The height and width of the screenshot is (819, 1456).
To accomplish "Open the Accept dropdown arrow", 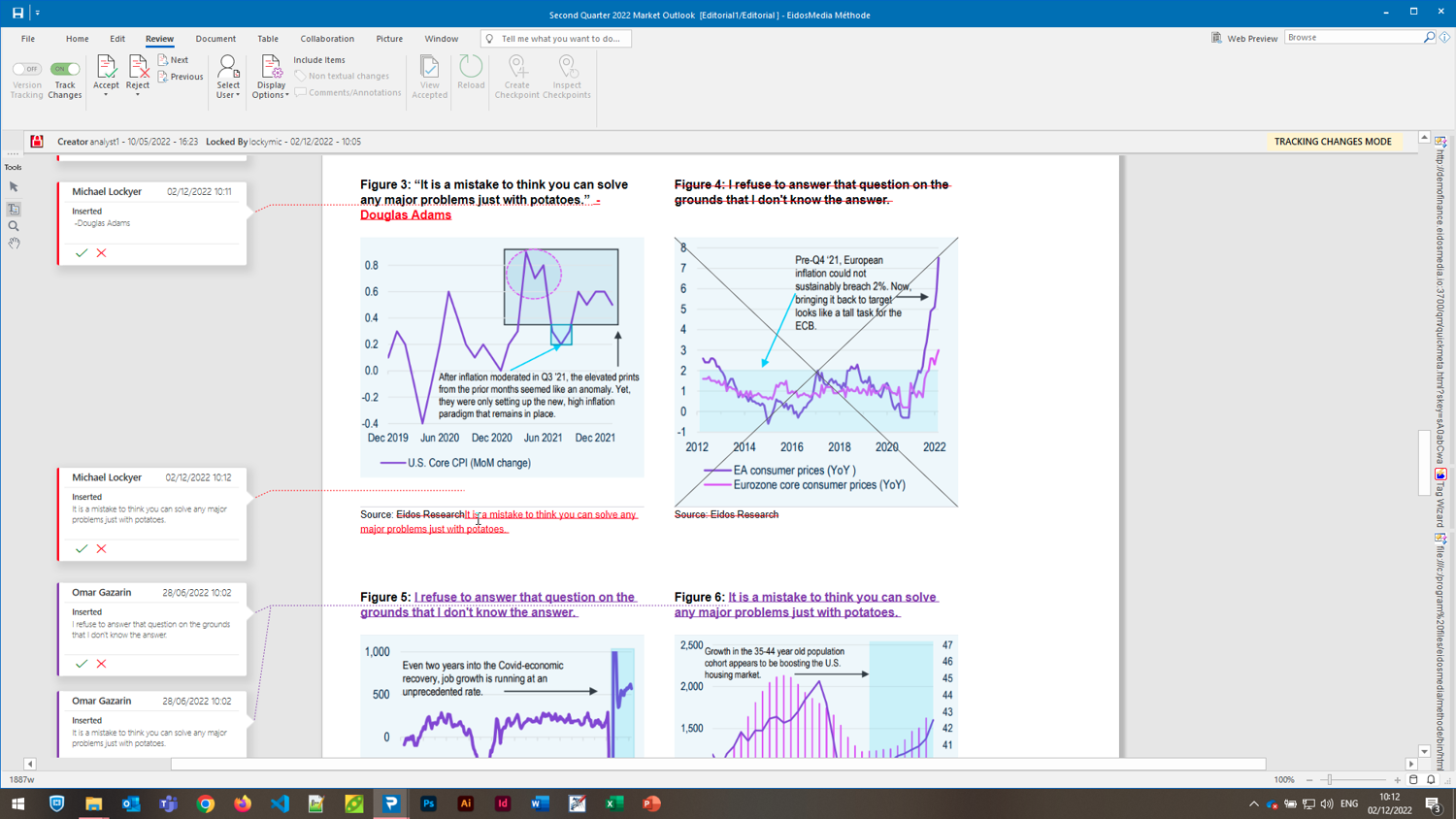I will click(106, 95).
